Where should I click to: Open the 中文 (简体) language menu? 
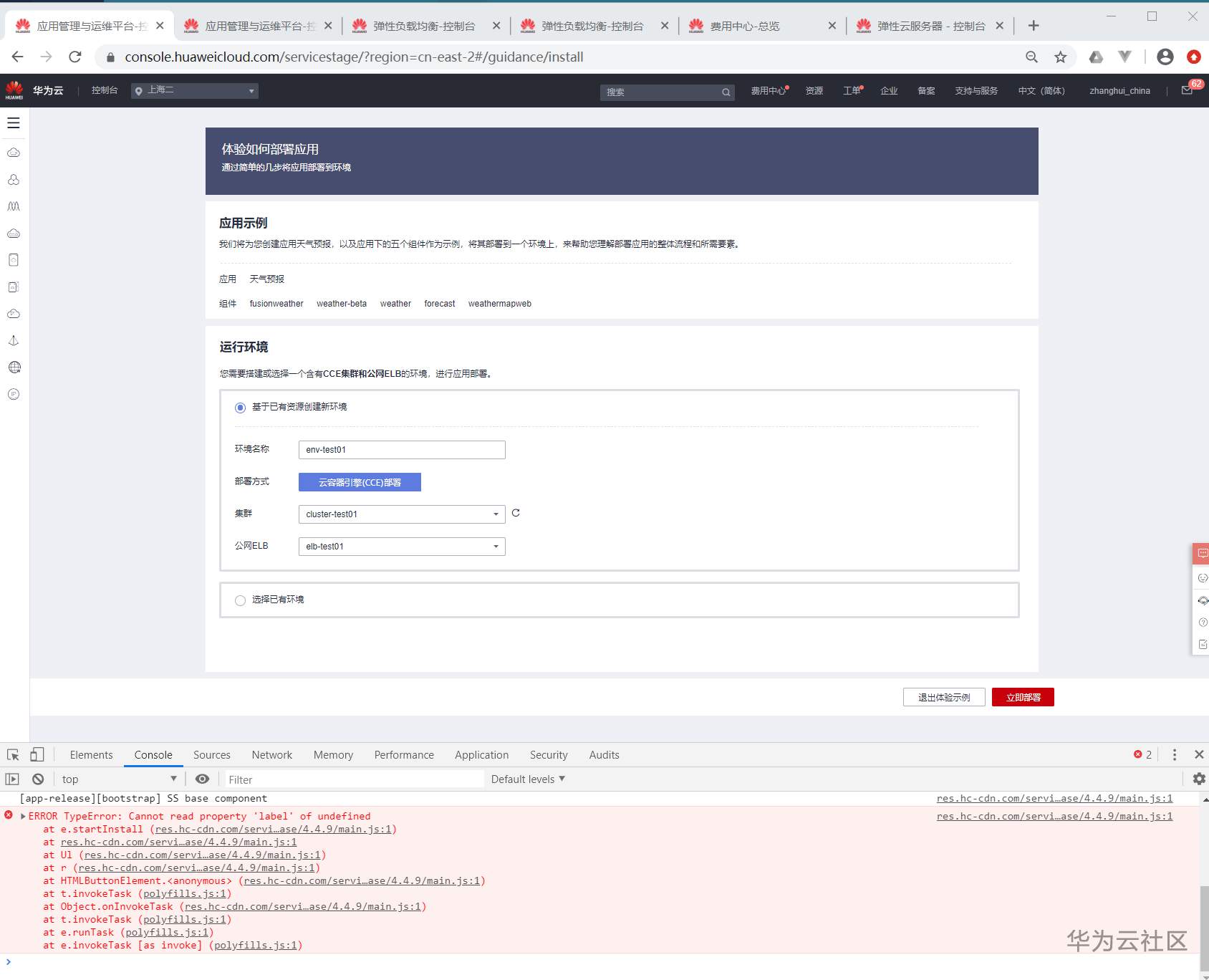click(1041, 91)
